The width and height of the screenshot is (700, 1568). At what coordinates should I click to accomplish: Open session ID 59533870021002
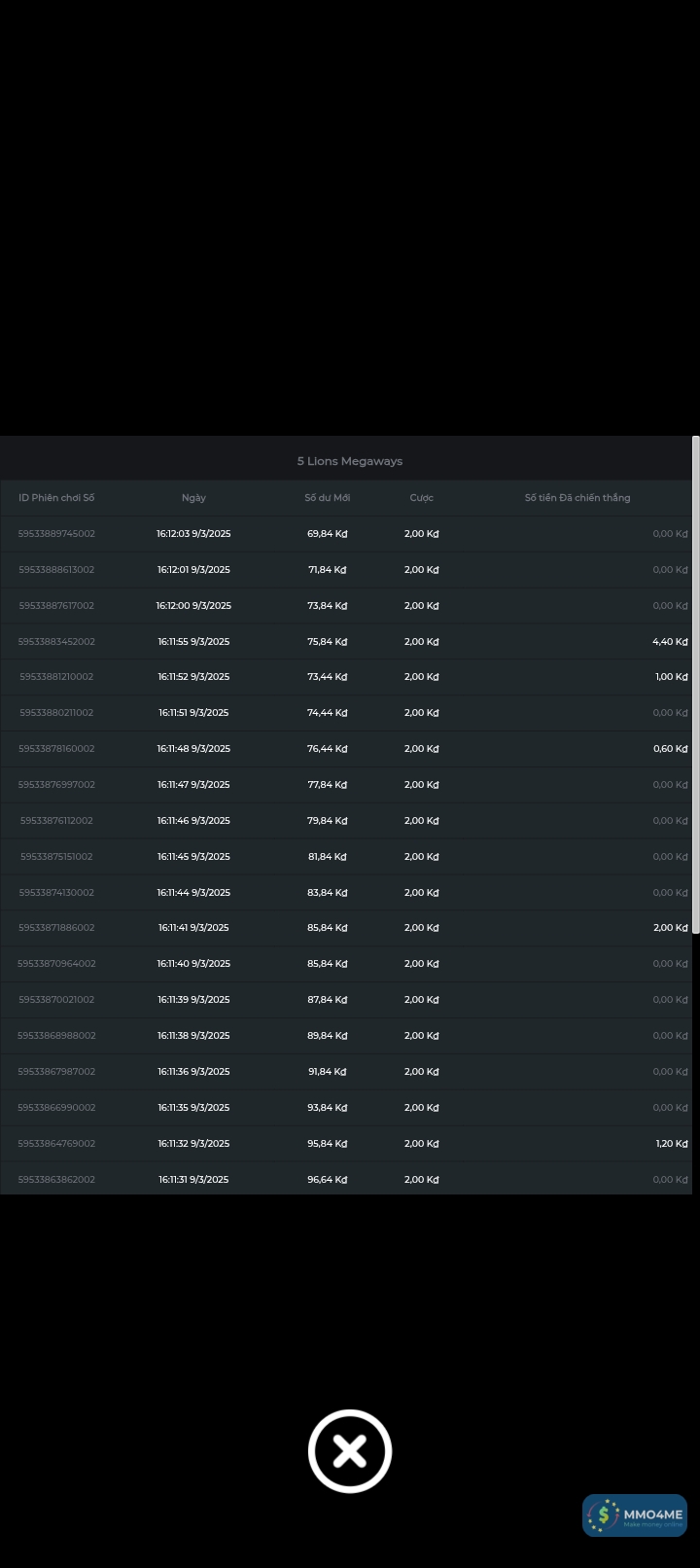[x=56, y=1000]
